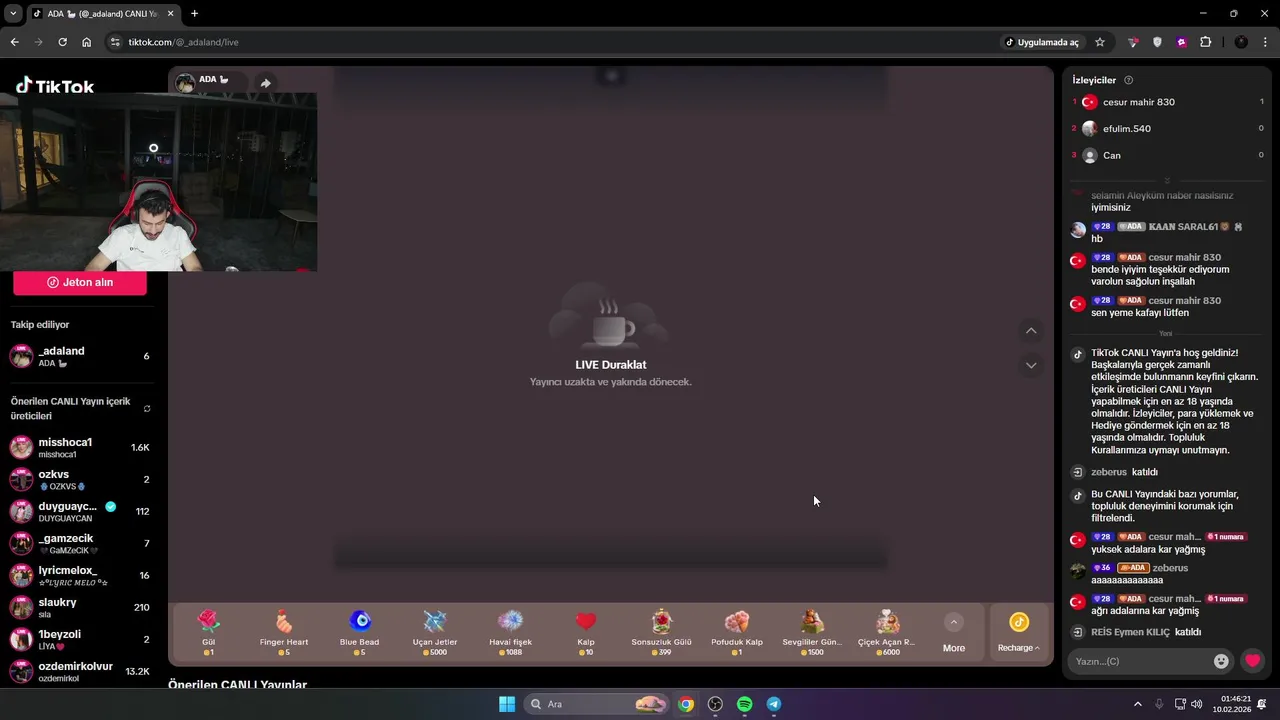
Task: Expand more gifts with the More arrow
Action: click(954, 633)
